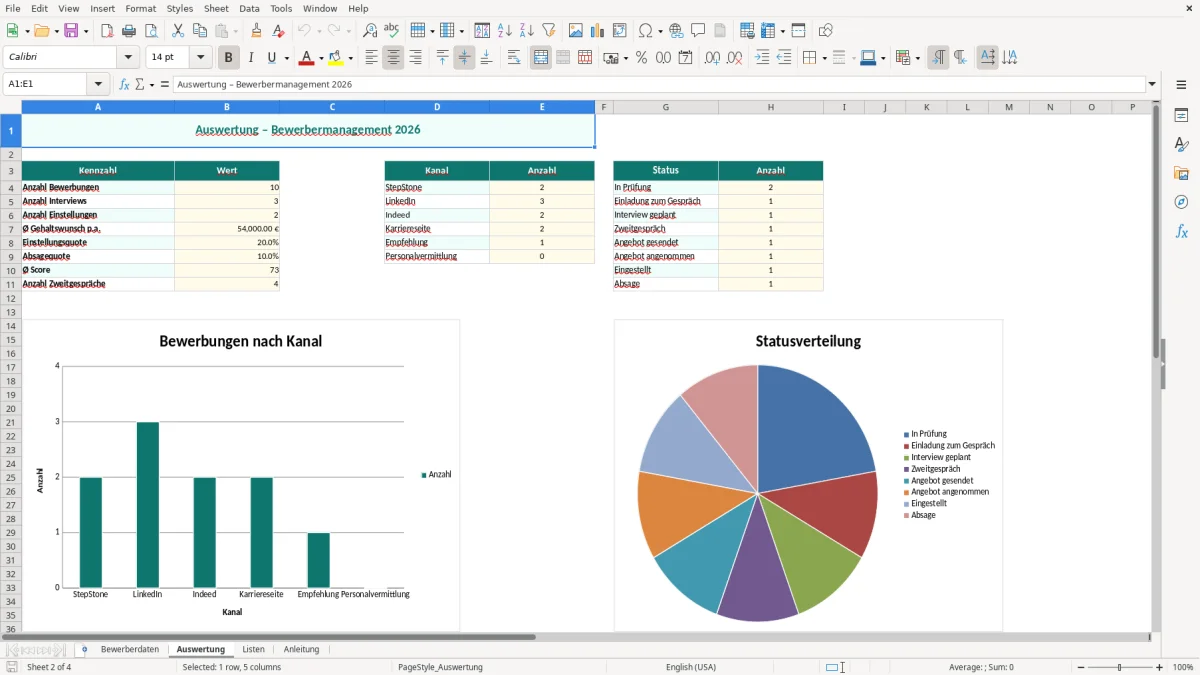The height and width of the screenshot is (675, 1200).
Task: Open the Data menu
Action: point(249,8)
